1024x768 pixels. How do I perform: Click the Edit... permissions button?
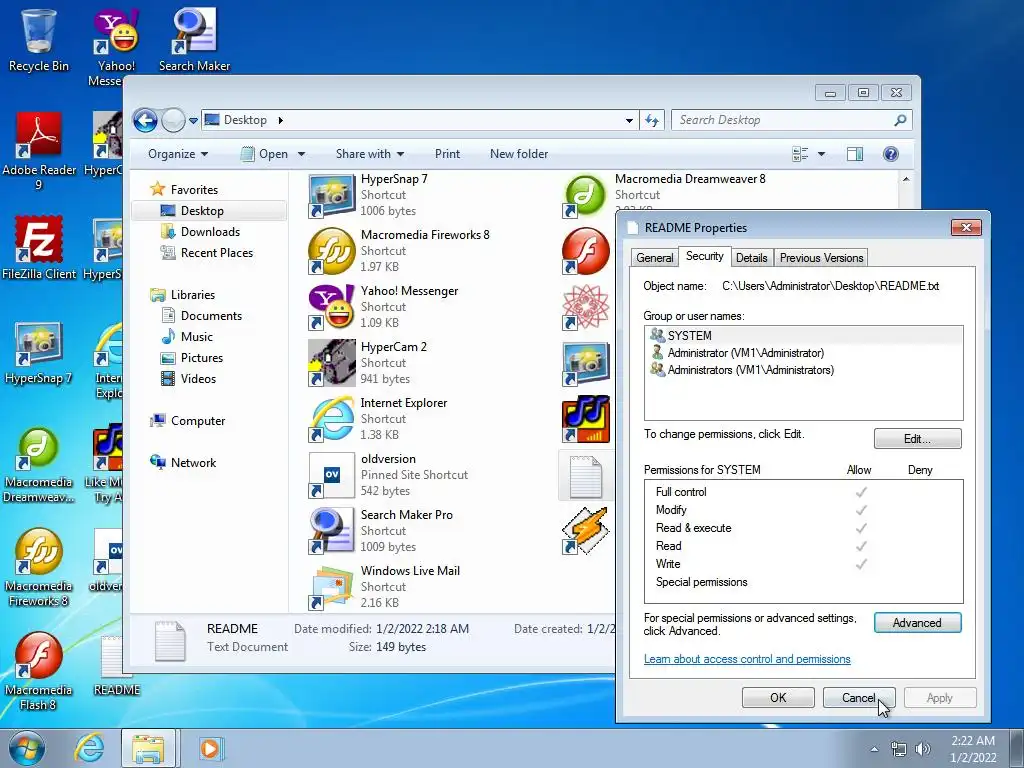coord(917,439)
